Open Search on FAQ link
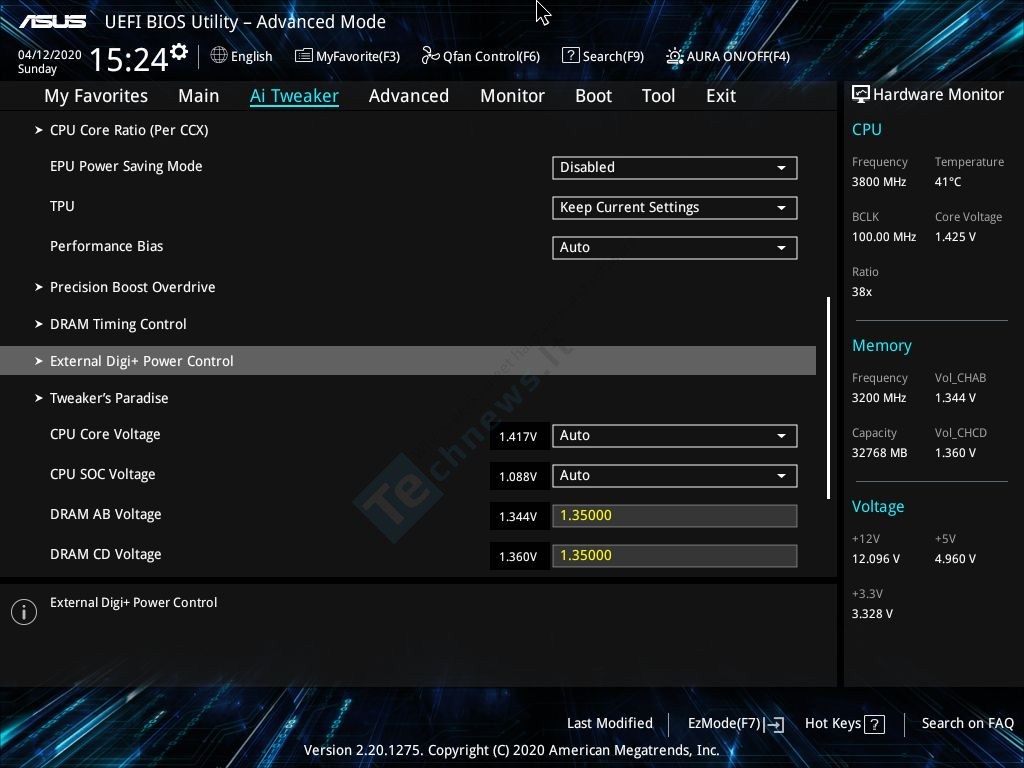 [x=967, y=724]
